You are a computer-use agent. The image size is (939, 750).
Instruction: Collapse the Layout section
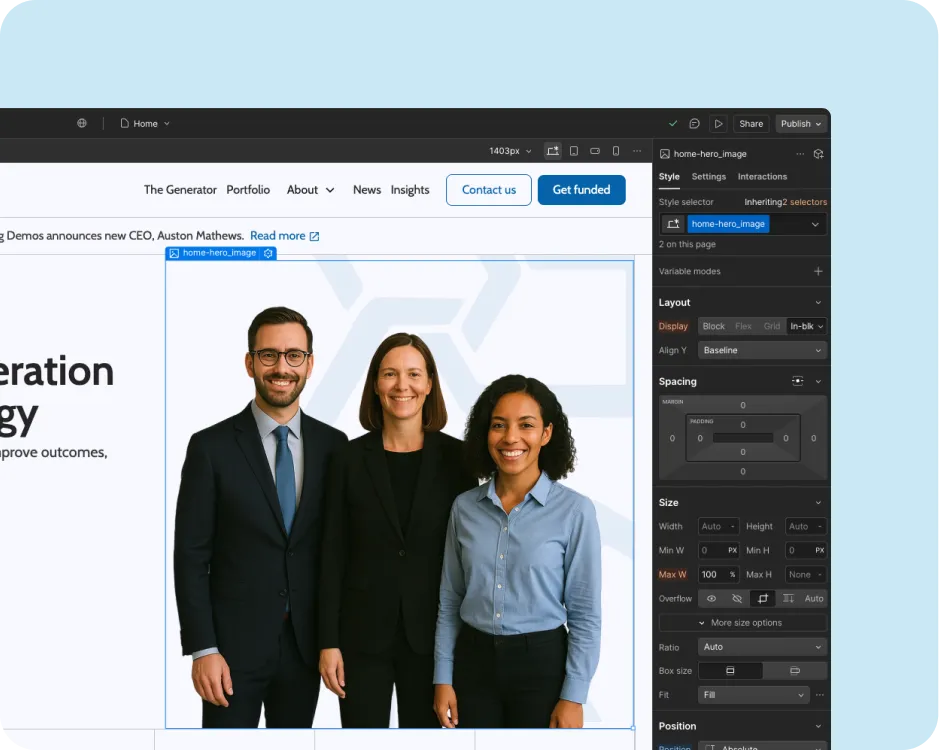(x=818, y=303)
